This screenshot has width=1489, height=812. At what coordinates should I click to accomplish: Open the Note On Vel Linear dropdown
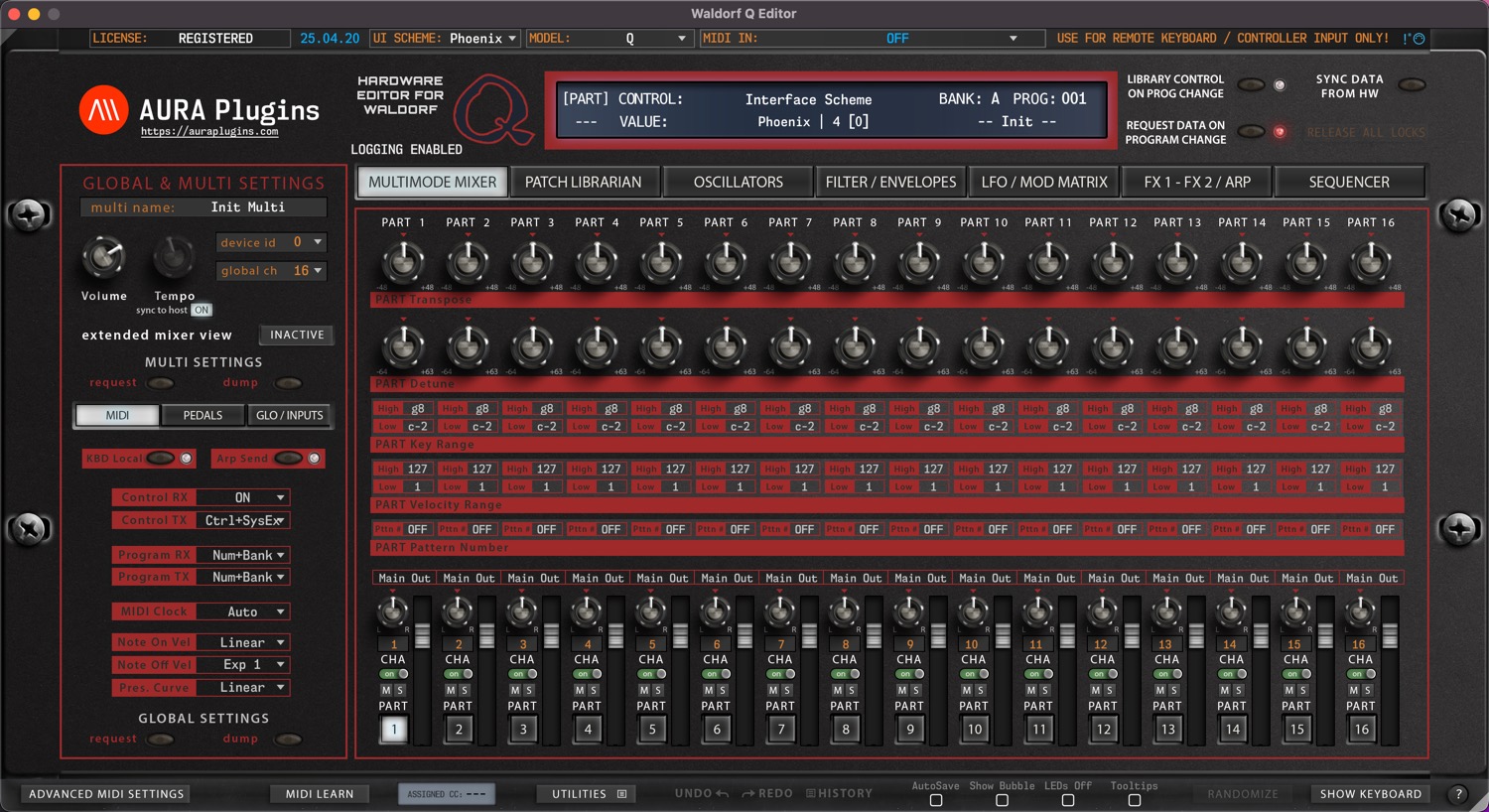point(242,642)
